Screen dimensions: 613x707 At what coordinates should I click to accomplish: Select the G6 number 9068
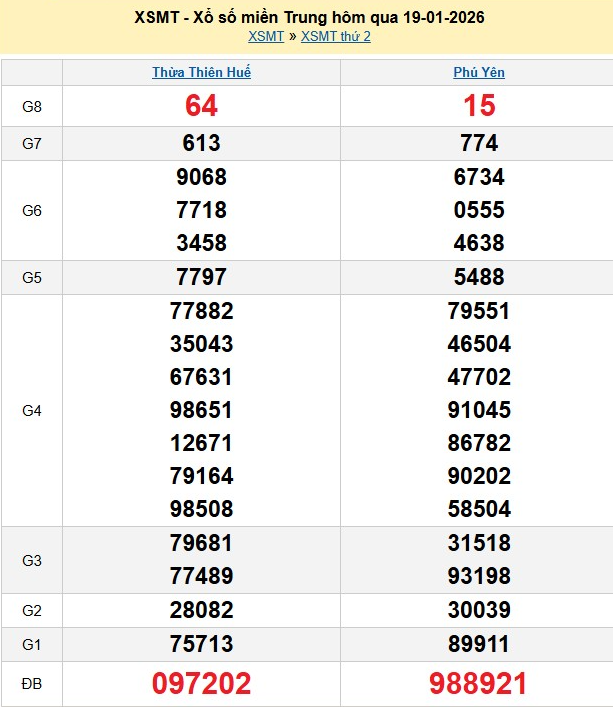point(201,177)
